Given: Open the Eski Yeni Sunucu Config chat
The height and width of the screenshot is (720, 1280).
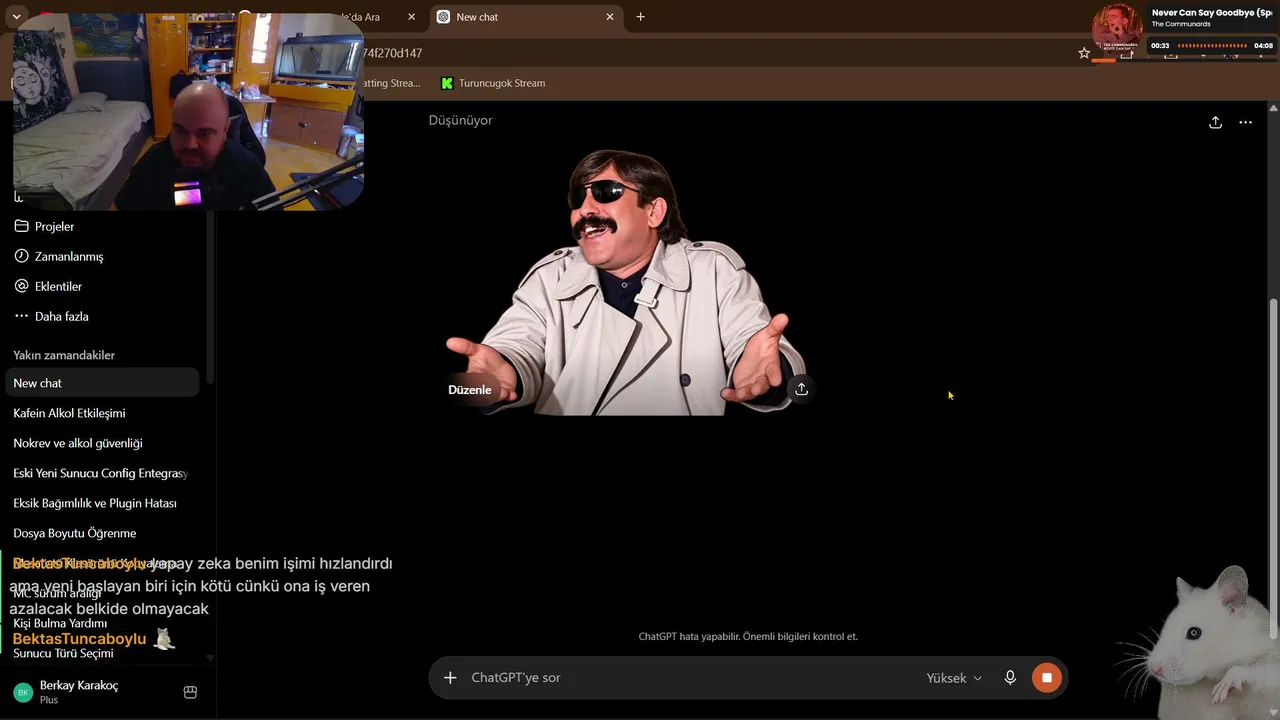Looking at the screenshot, I should point(102,473).
